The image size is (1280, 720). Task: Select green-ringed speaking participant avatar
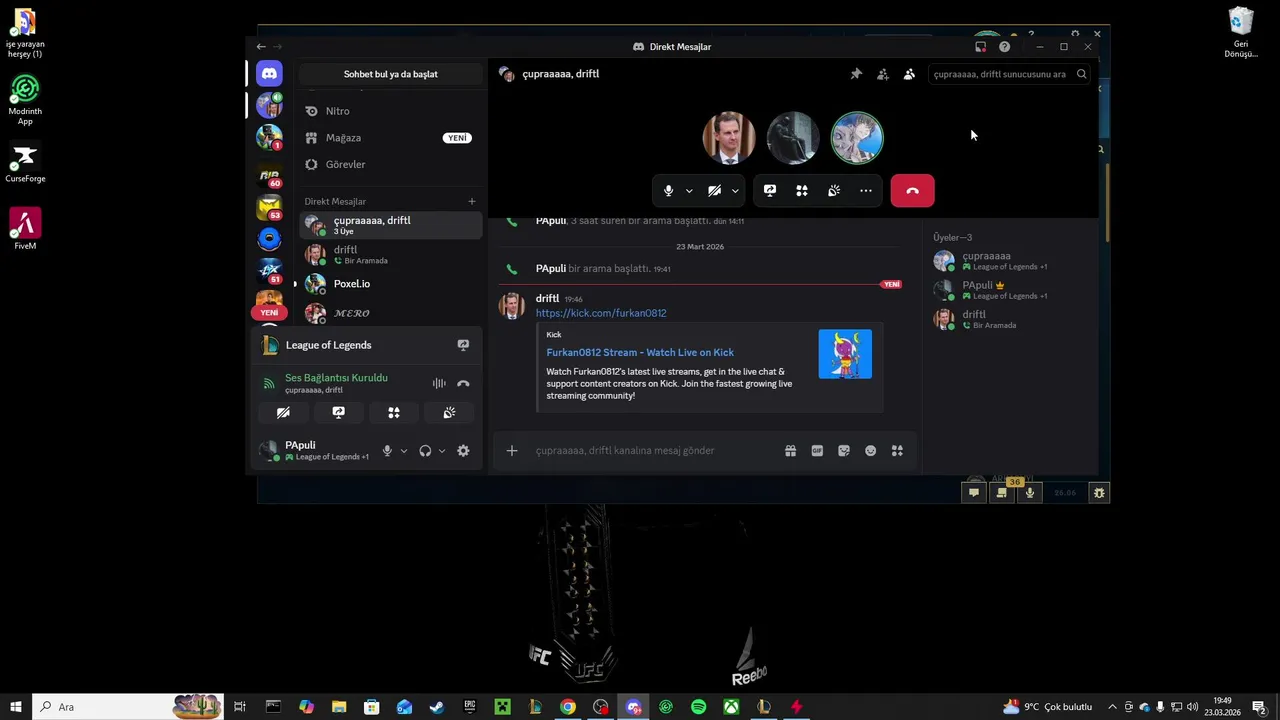(x=857, y=138)
